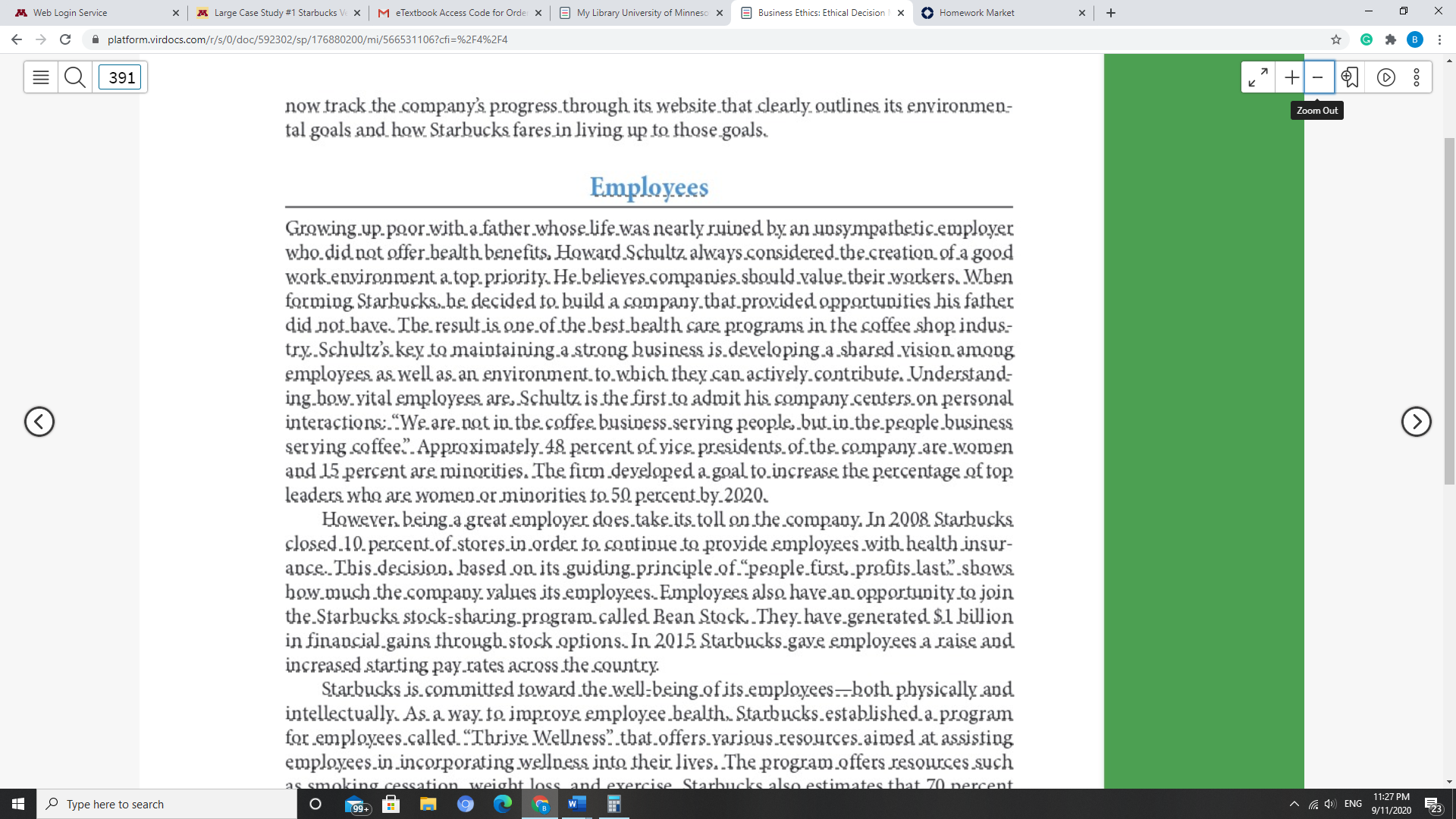This screenshot has height=819, width=1456.
Task: Open Microsoft Store from the taskbar
Action: pos(391,804)
